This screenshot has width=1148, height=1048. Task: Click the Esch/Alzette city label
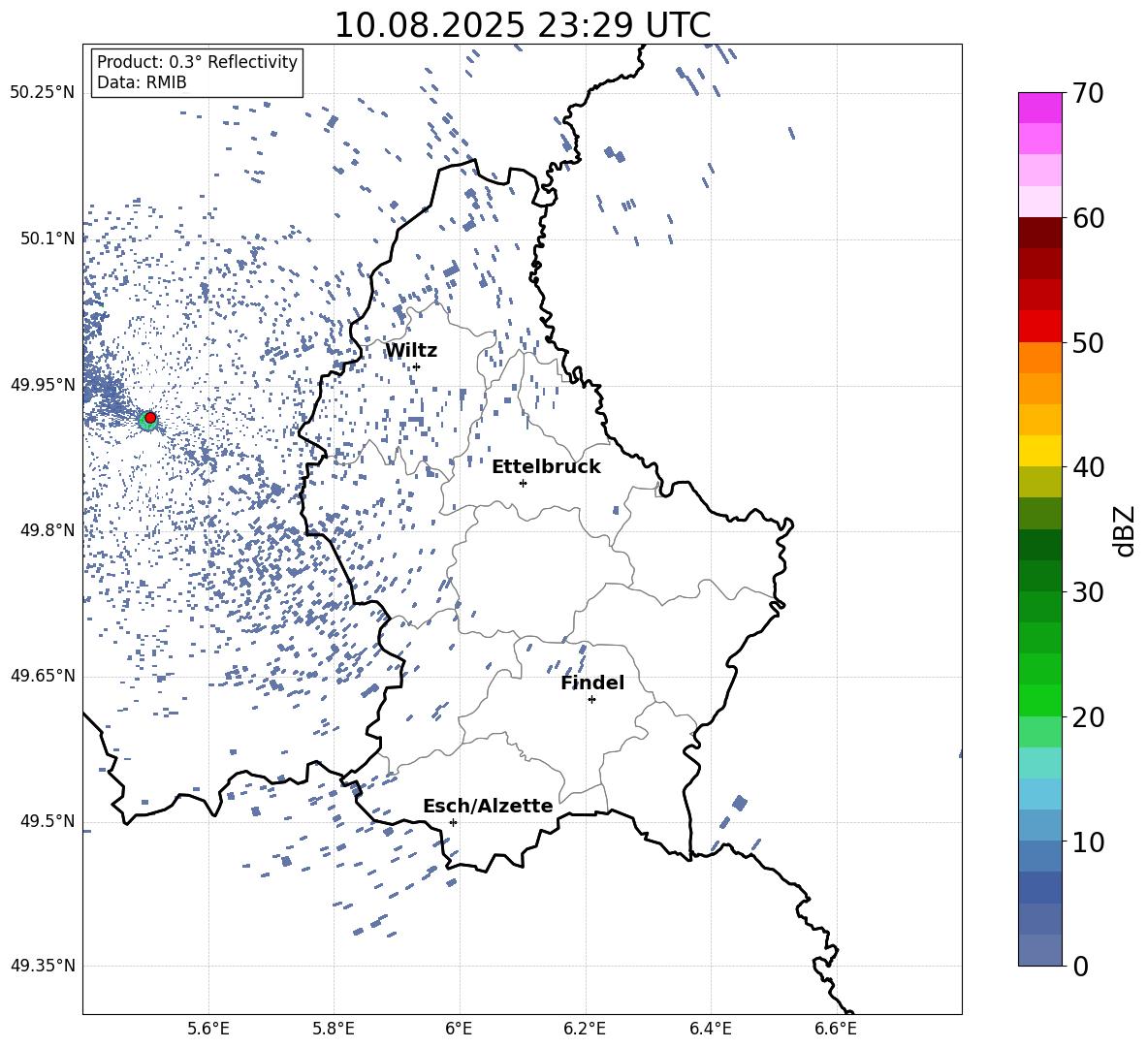click(488, 807)
